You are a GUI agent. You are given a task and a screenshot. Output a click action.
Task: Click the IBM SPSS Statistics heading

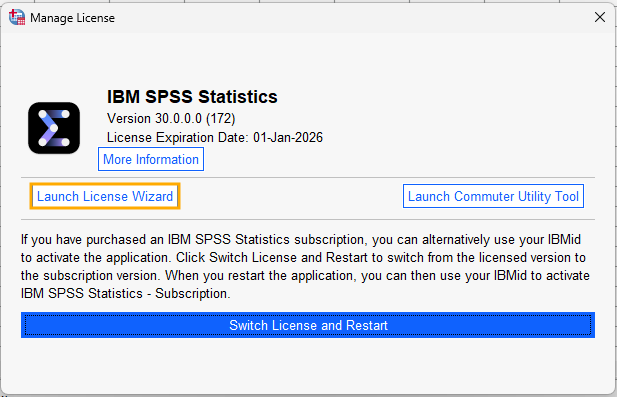click(192, 97)
